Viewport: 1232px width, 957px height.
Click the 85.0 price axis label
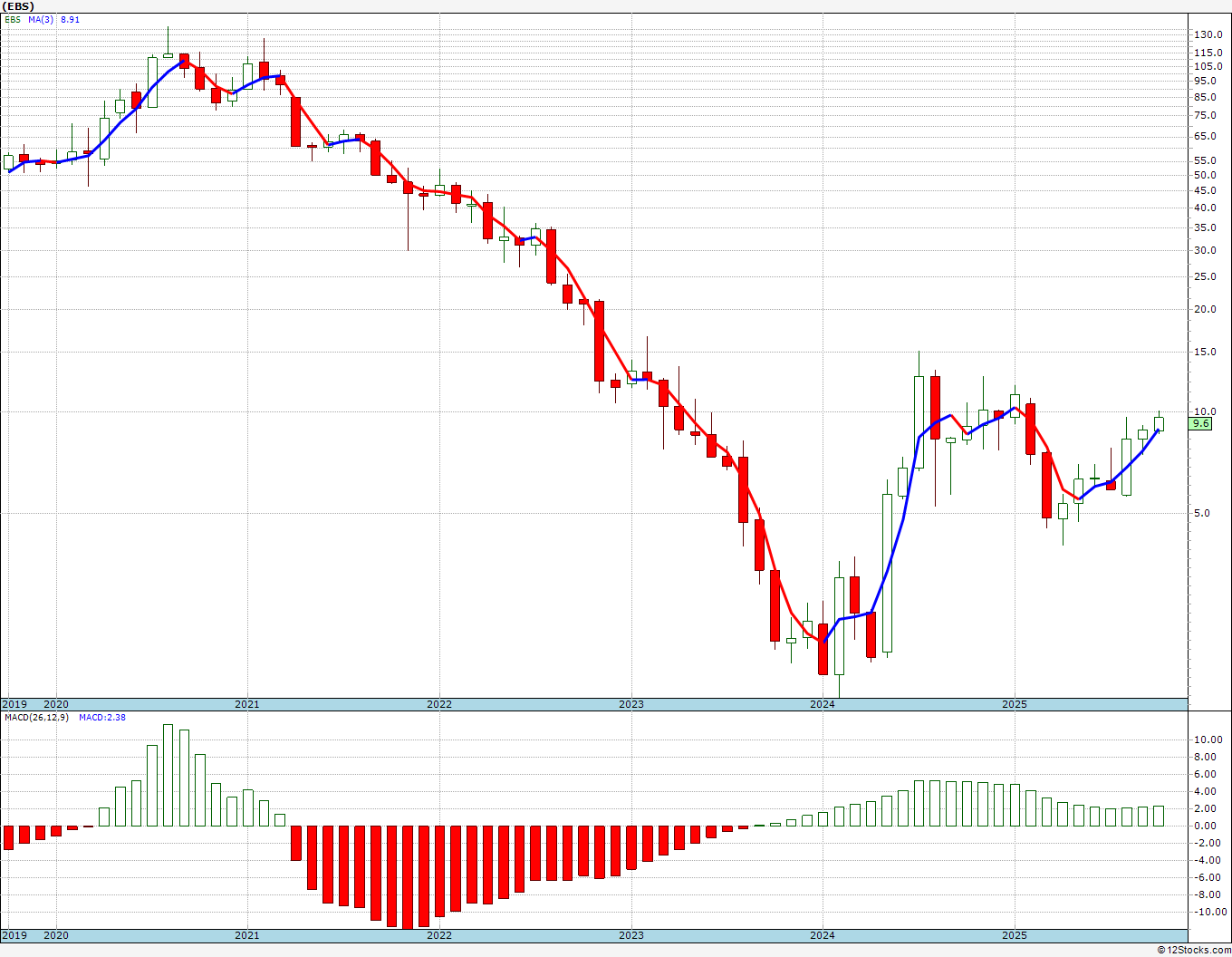[1206, 97]
